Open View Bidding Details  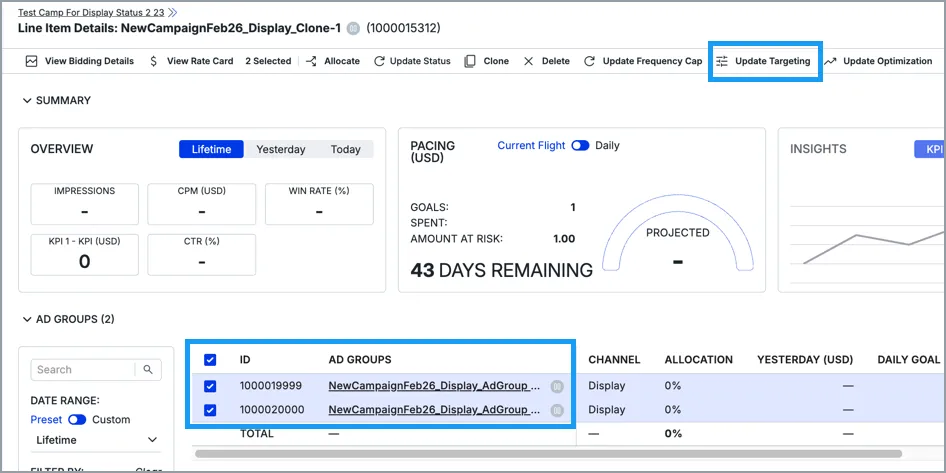point(80,61)
